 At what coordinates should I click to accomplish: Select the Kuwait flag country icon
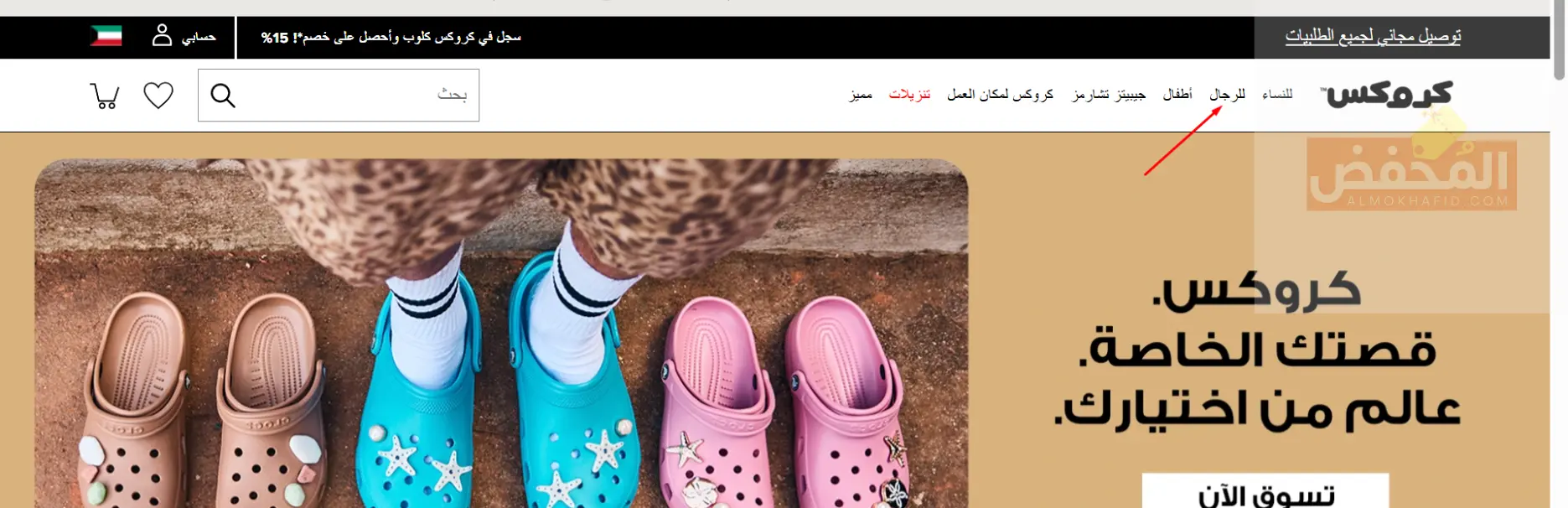106,36
